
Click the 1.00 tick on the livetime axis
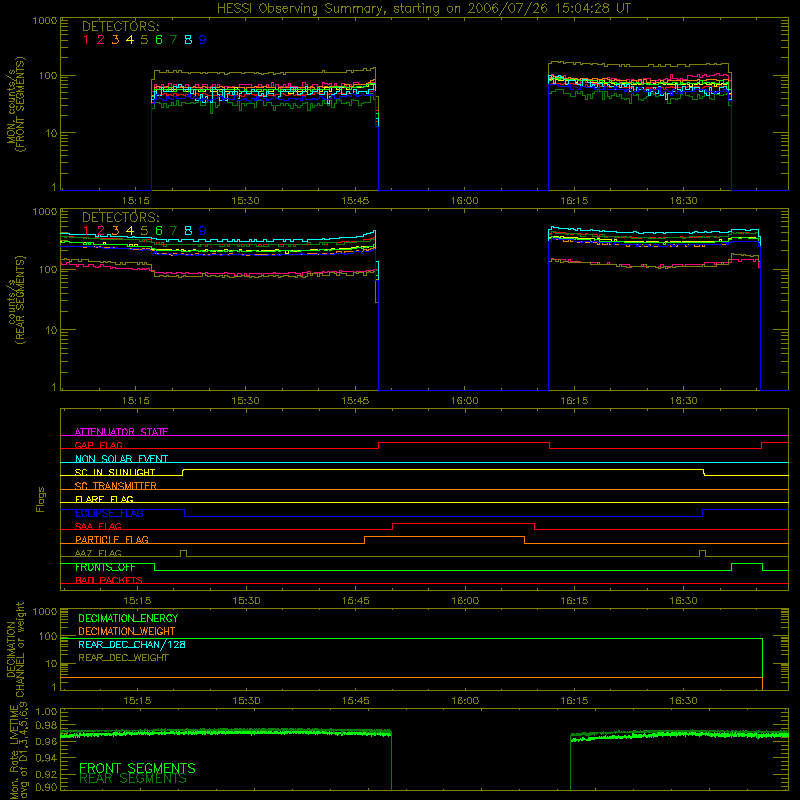47,711
